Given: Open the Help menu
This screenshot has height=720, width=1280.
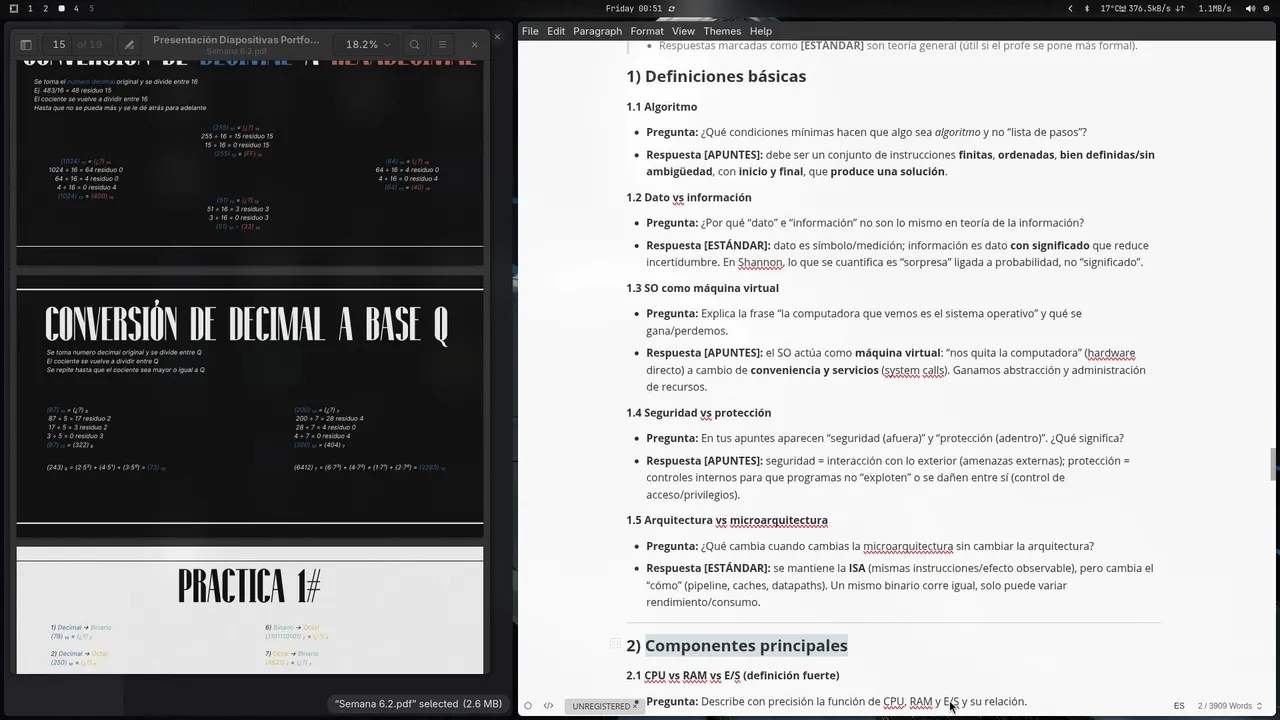Looking at the screenshot, I should point(761,31).
